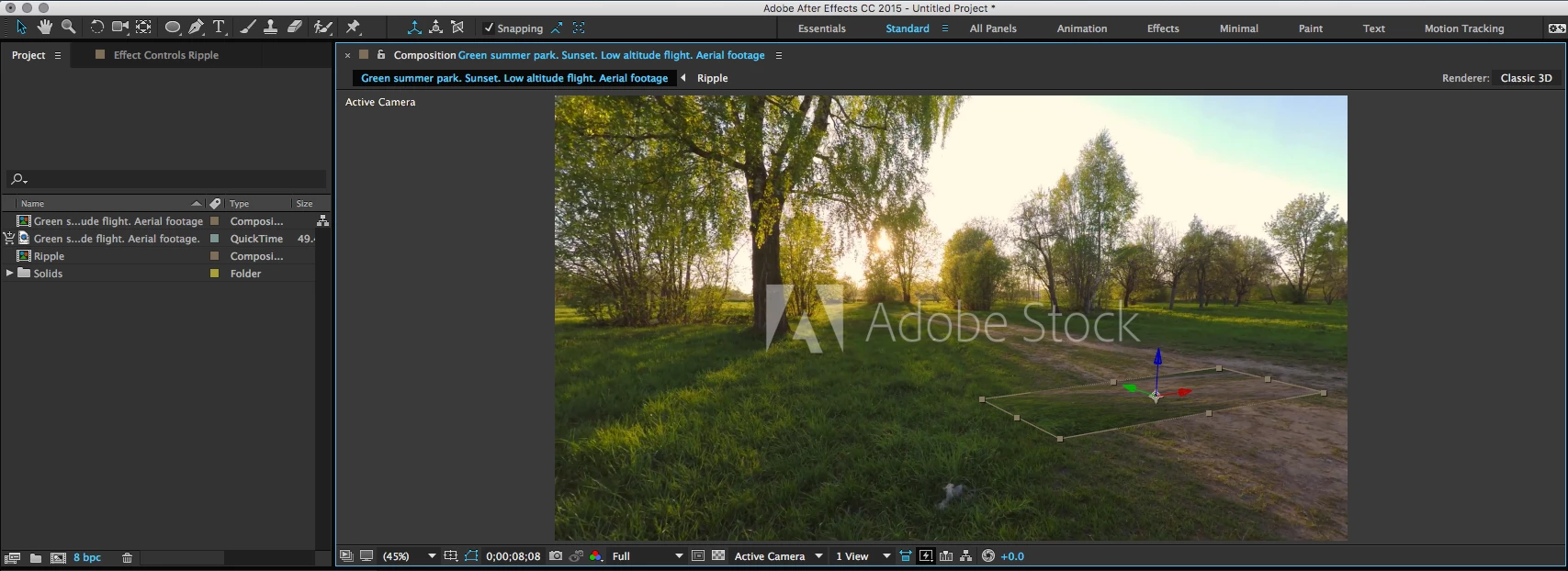Screen dimensions: 1568x571
Task: Switch to Standard workspace
Action: [908, 28]
